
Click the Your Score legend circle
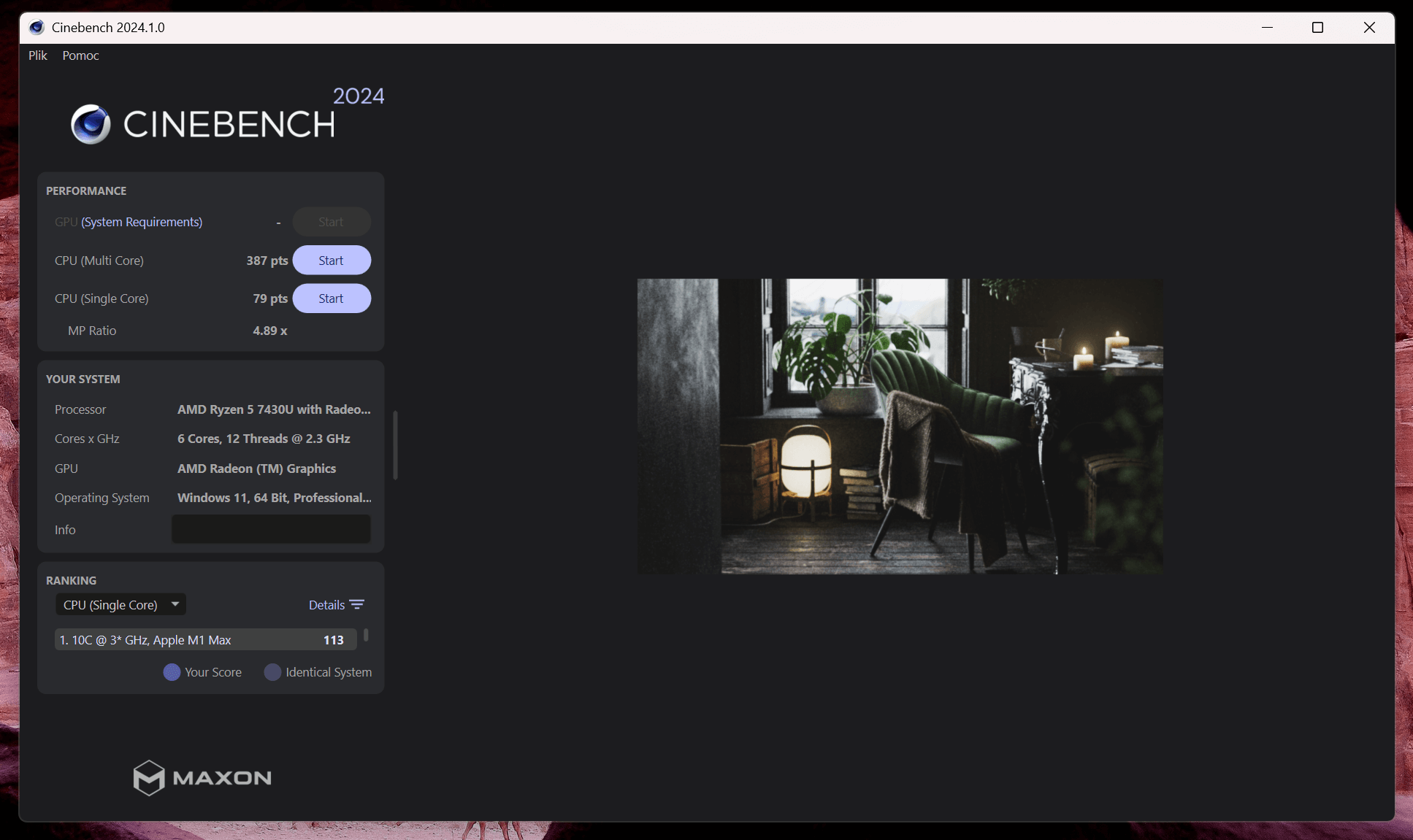pos(172,672)
